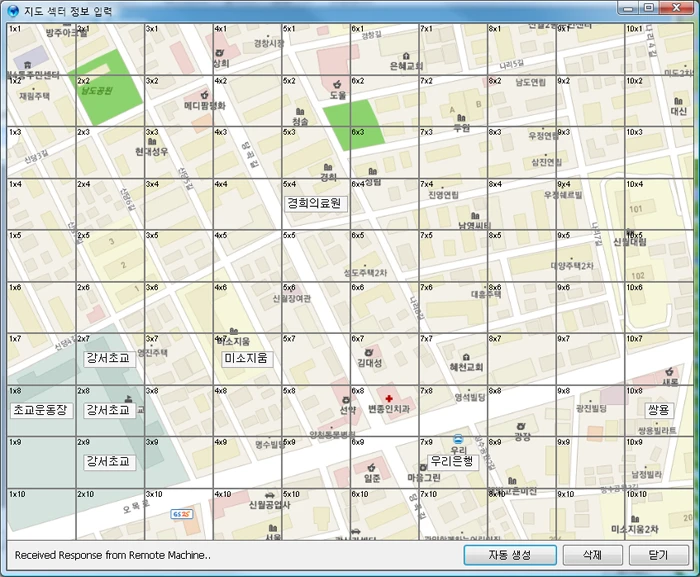Click the 신월장여관 map label
This screenshot has width=700, height=577.
pyautogui.click(x=292, y=299)
